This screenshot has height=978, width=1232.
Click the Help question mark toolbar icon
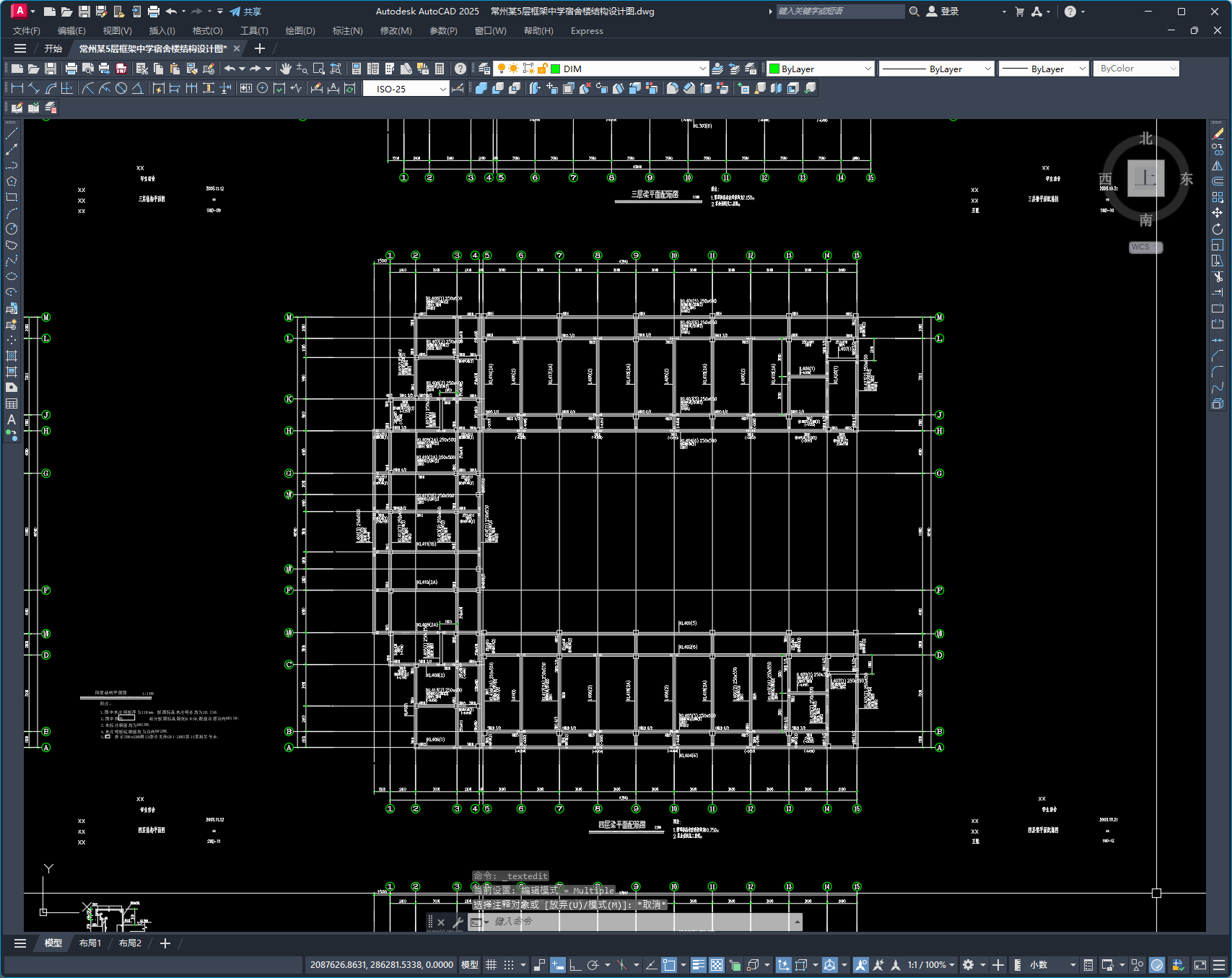460,69
